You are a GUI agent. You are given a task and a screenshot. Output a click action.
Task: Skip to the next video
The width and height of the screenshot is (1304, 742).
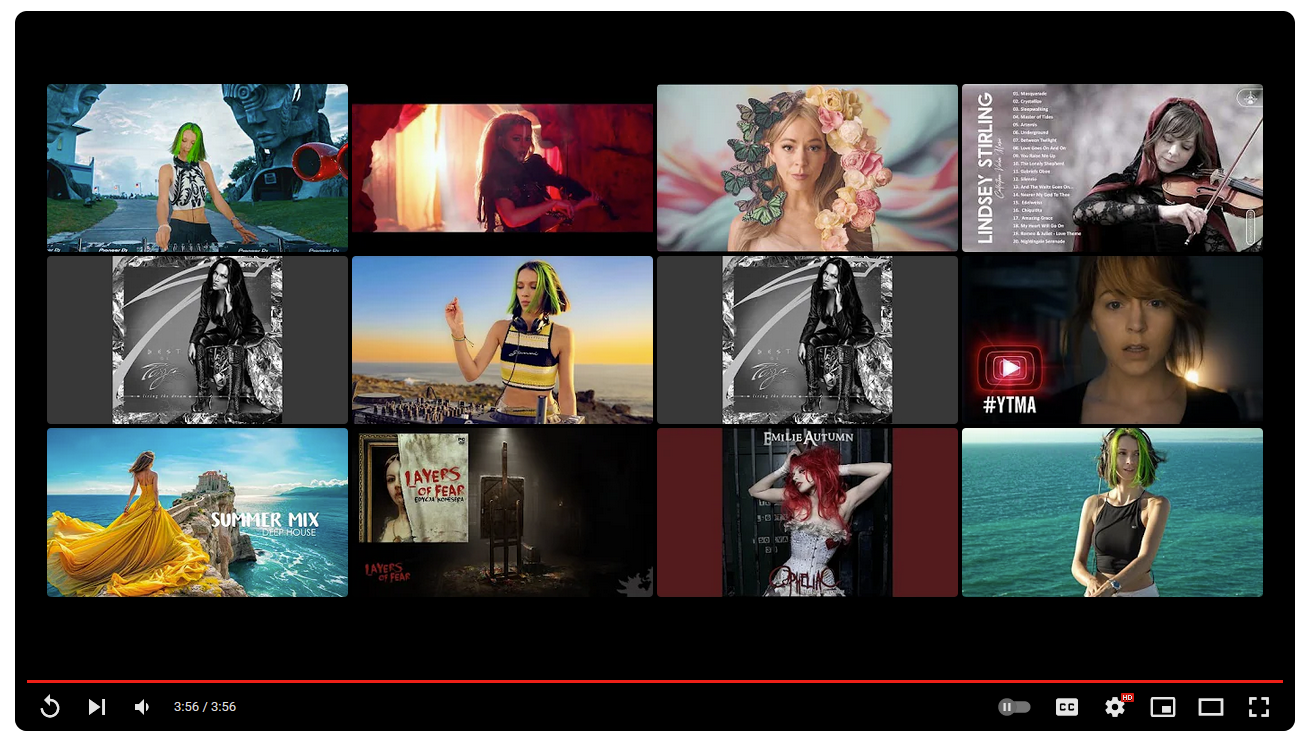[x=96, y=707]
